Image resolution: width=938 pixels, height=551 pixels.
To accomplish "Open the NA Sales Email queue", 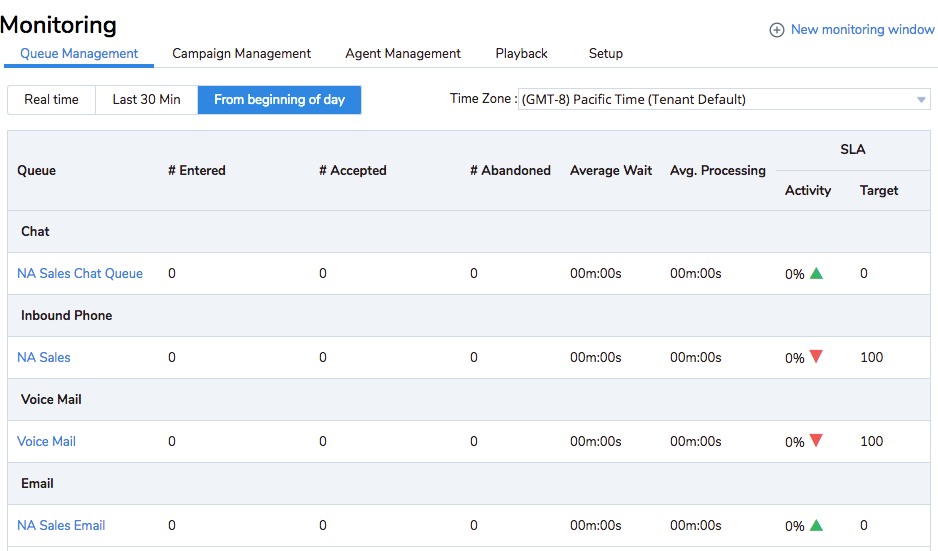I will tap(61, 525).
